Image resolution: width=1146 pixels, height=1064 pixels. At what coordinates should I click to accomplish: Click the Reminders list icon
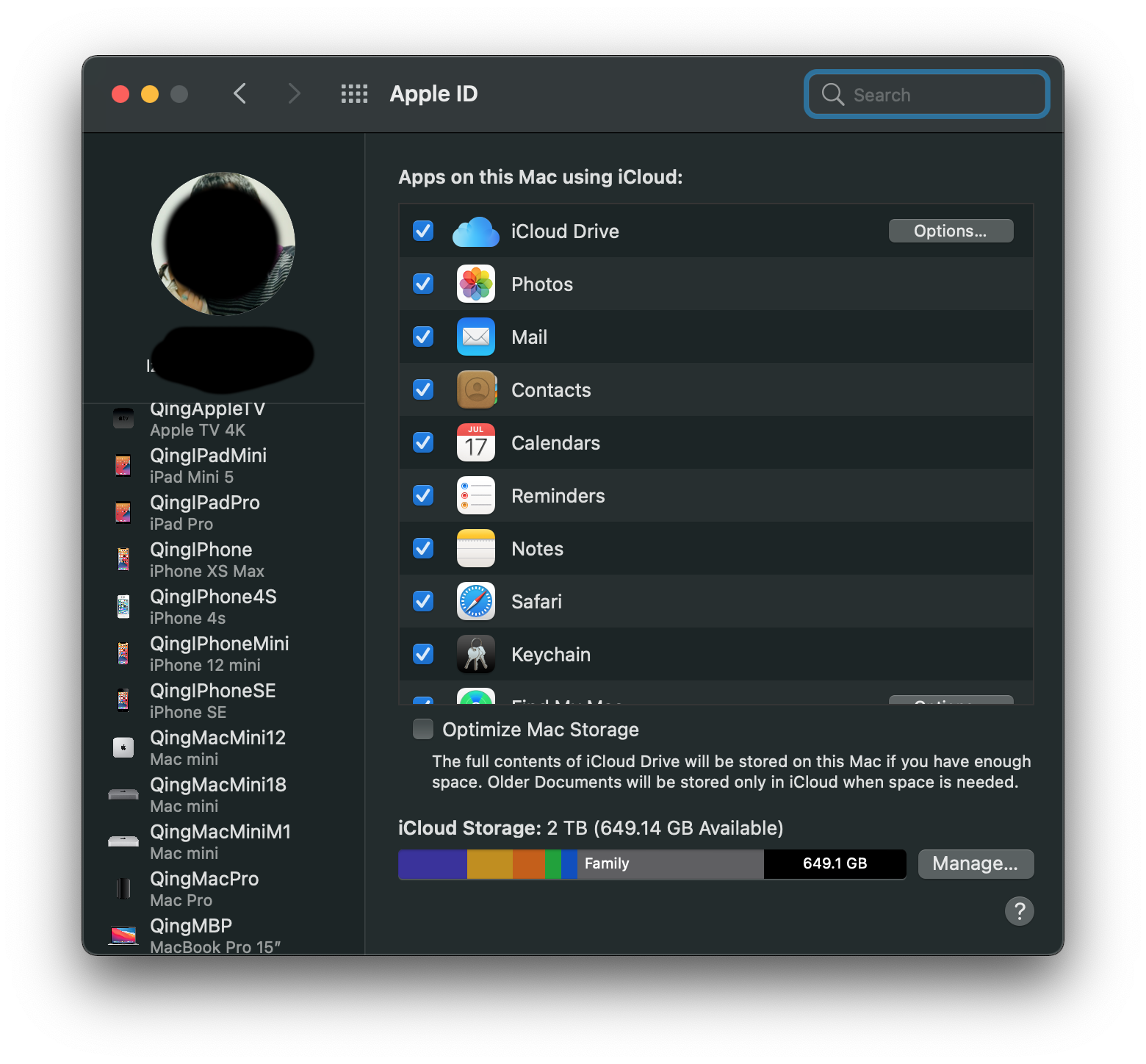coord(476,496)
